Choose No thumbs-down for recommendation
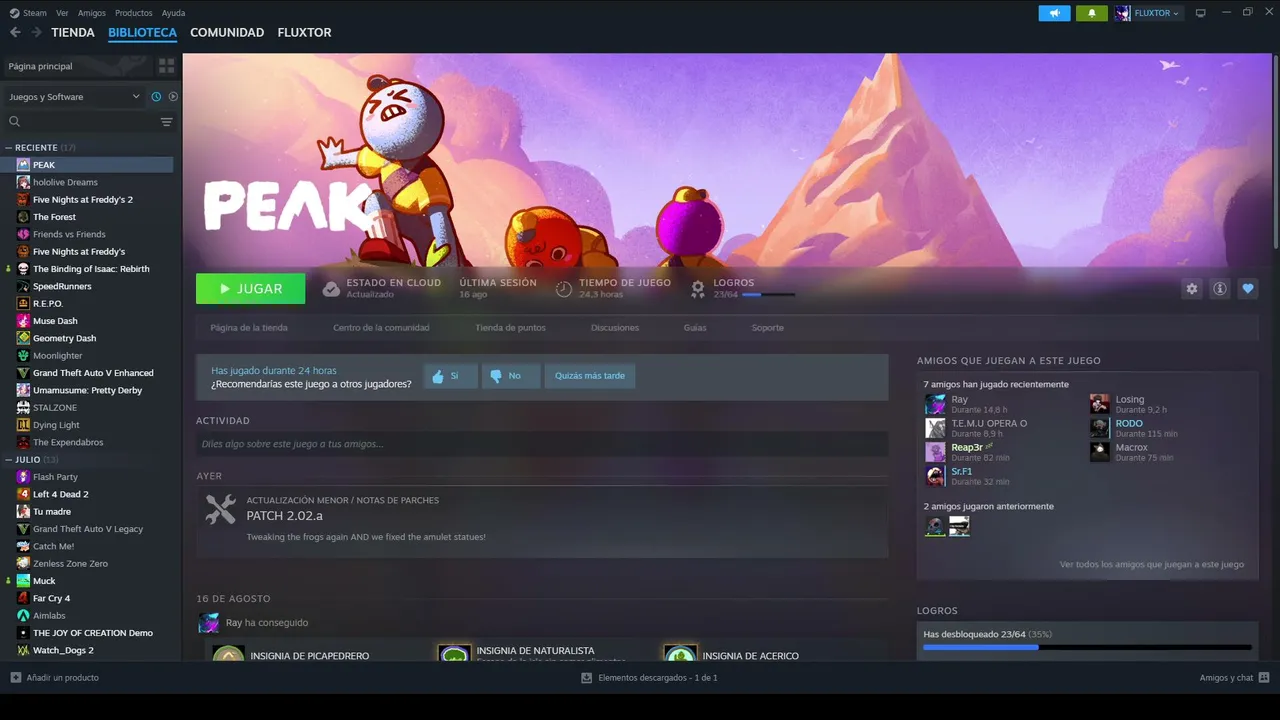The height and width of the screenshot is (720, 1280). click(511, 376)
